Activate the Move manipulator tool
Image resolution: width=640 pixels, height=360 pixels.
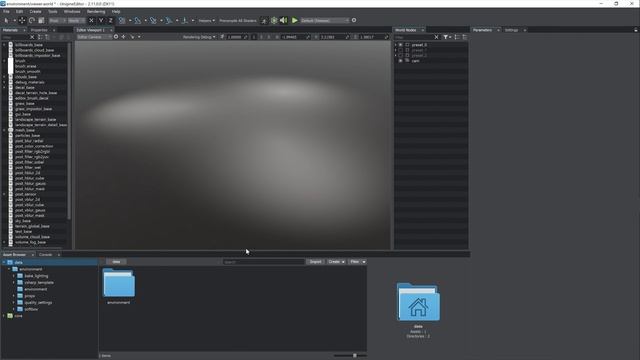click(22, 20)
